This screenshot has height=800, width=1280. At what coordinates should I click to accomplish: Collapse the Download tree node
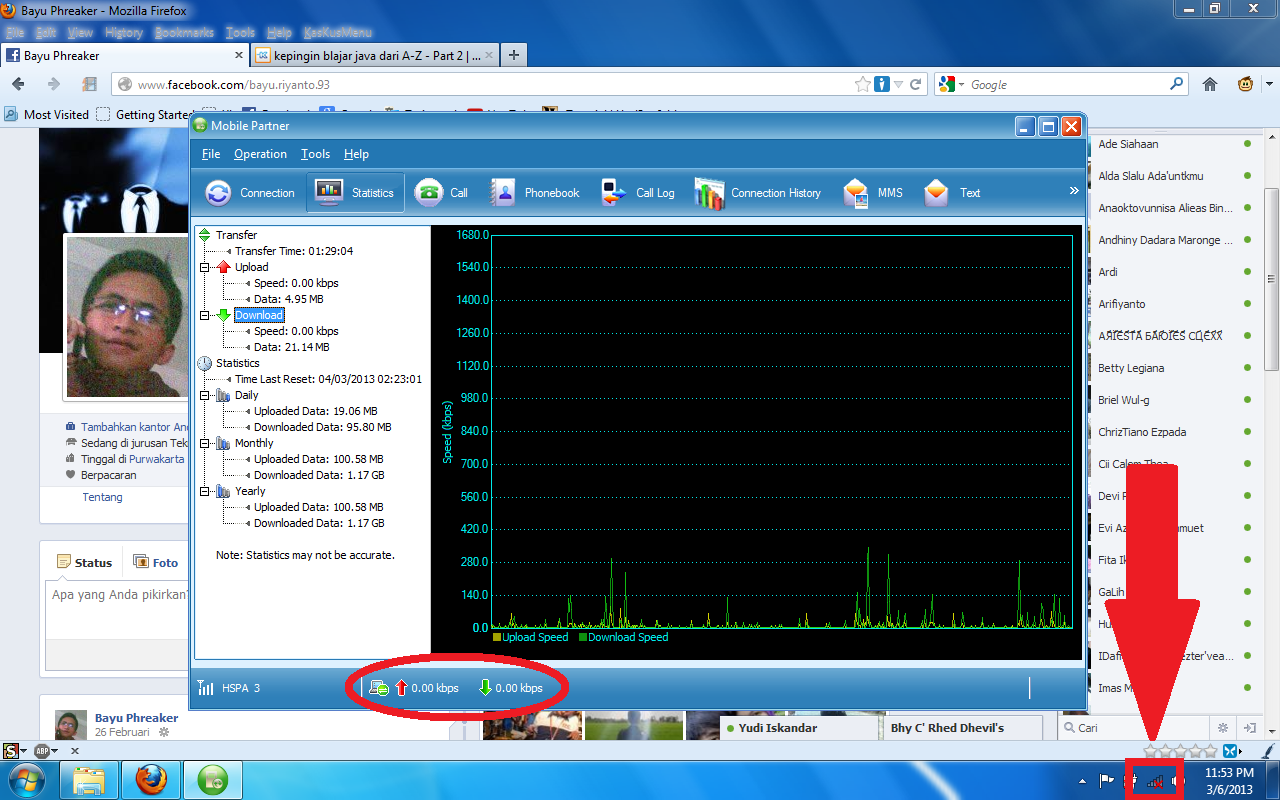[205, 315]
